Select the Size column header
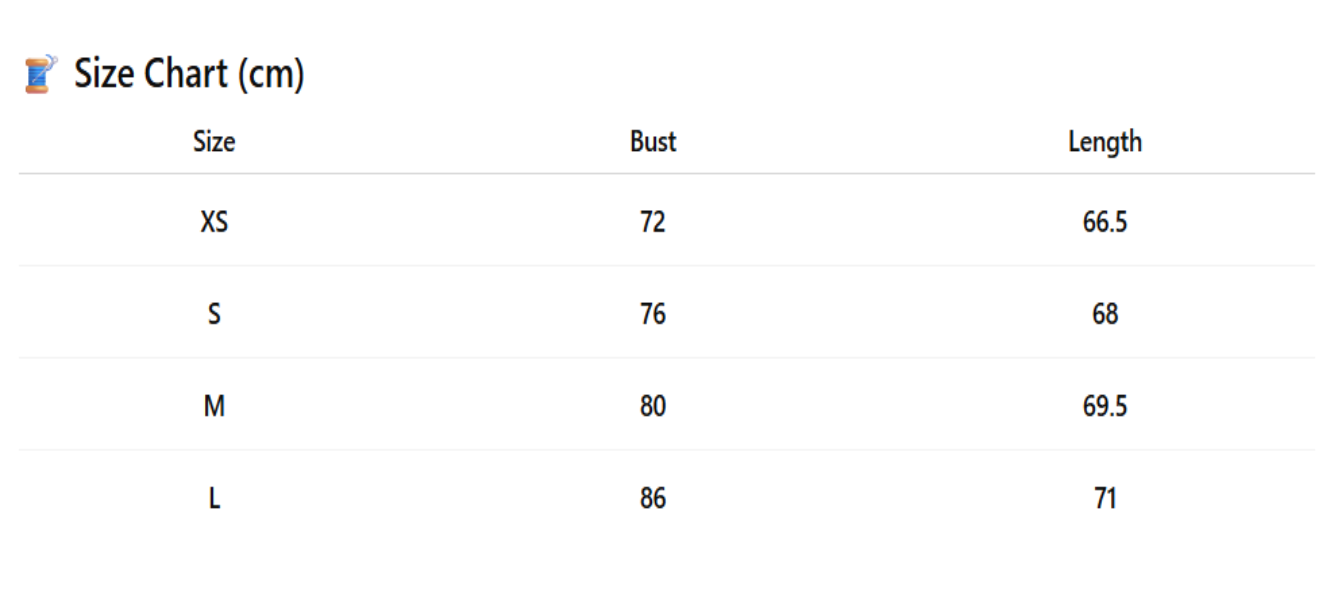Screen dimensions: 1334x602 (214, 142)
